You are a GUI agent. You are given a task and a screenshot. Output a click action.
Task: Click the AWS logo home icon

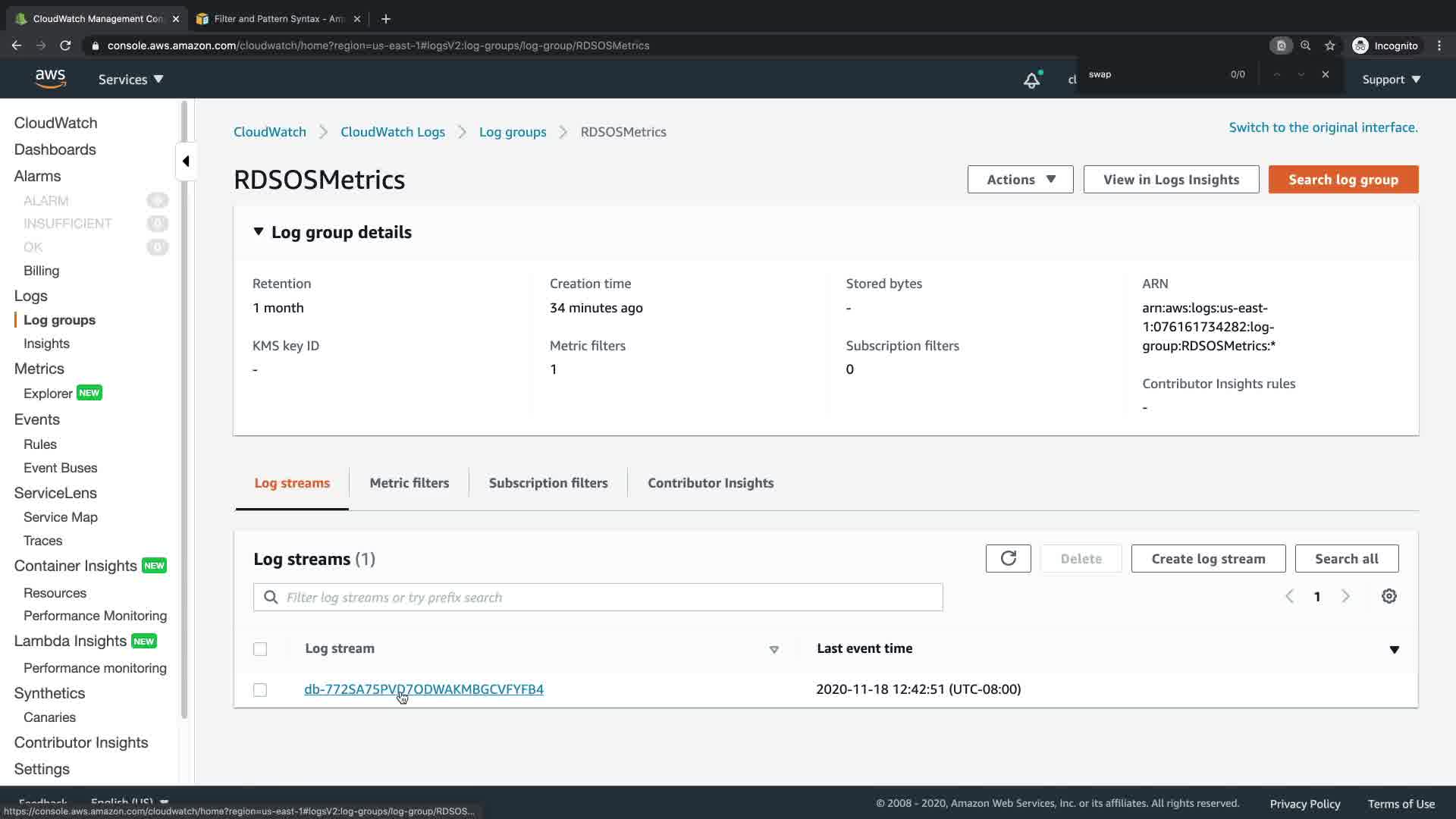click(50, 79)
